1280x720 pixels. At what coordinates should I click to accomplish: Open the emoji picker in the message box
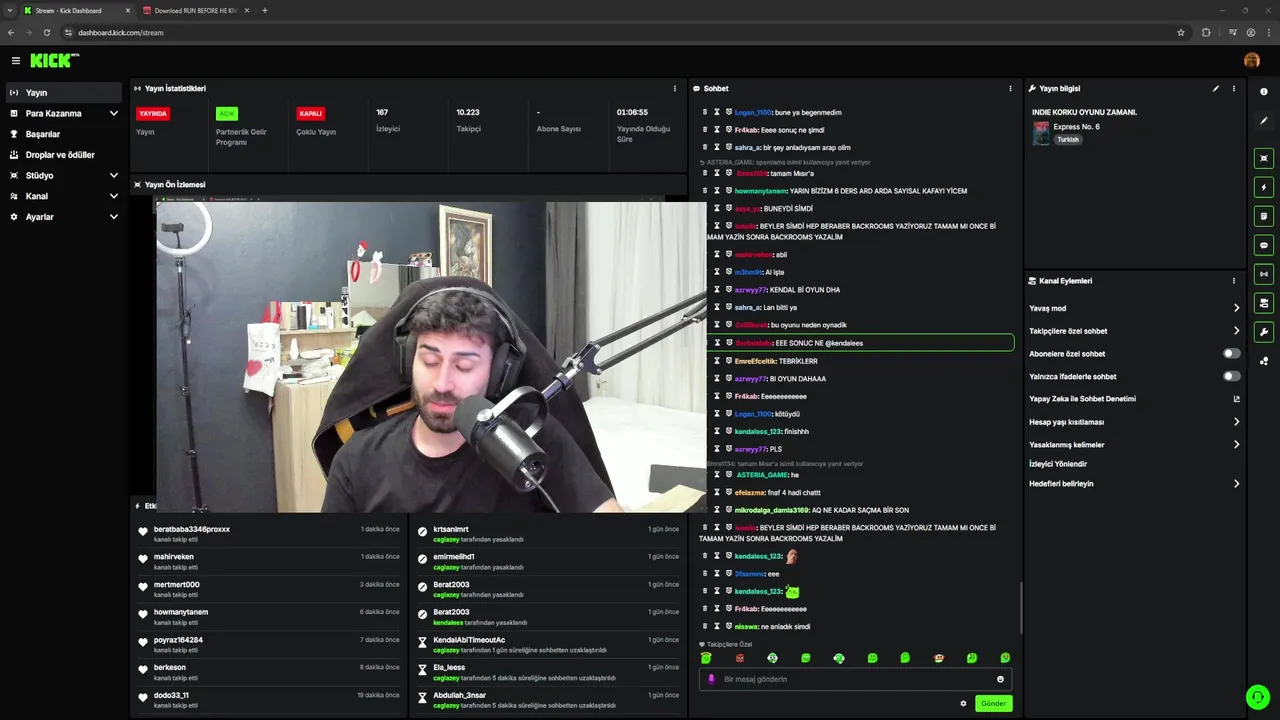(1000, 679)
